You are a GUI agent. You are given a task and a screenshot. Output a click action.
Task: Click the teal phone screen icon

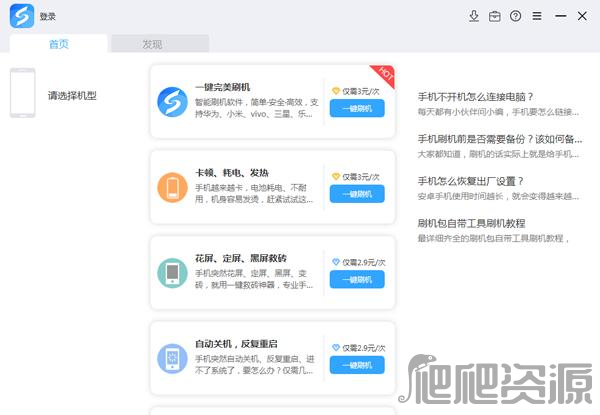tap(172, 273)
